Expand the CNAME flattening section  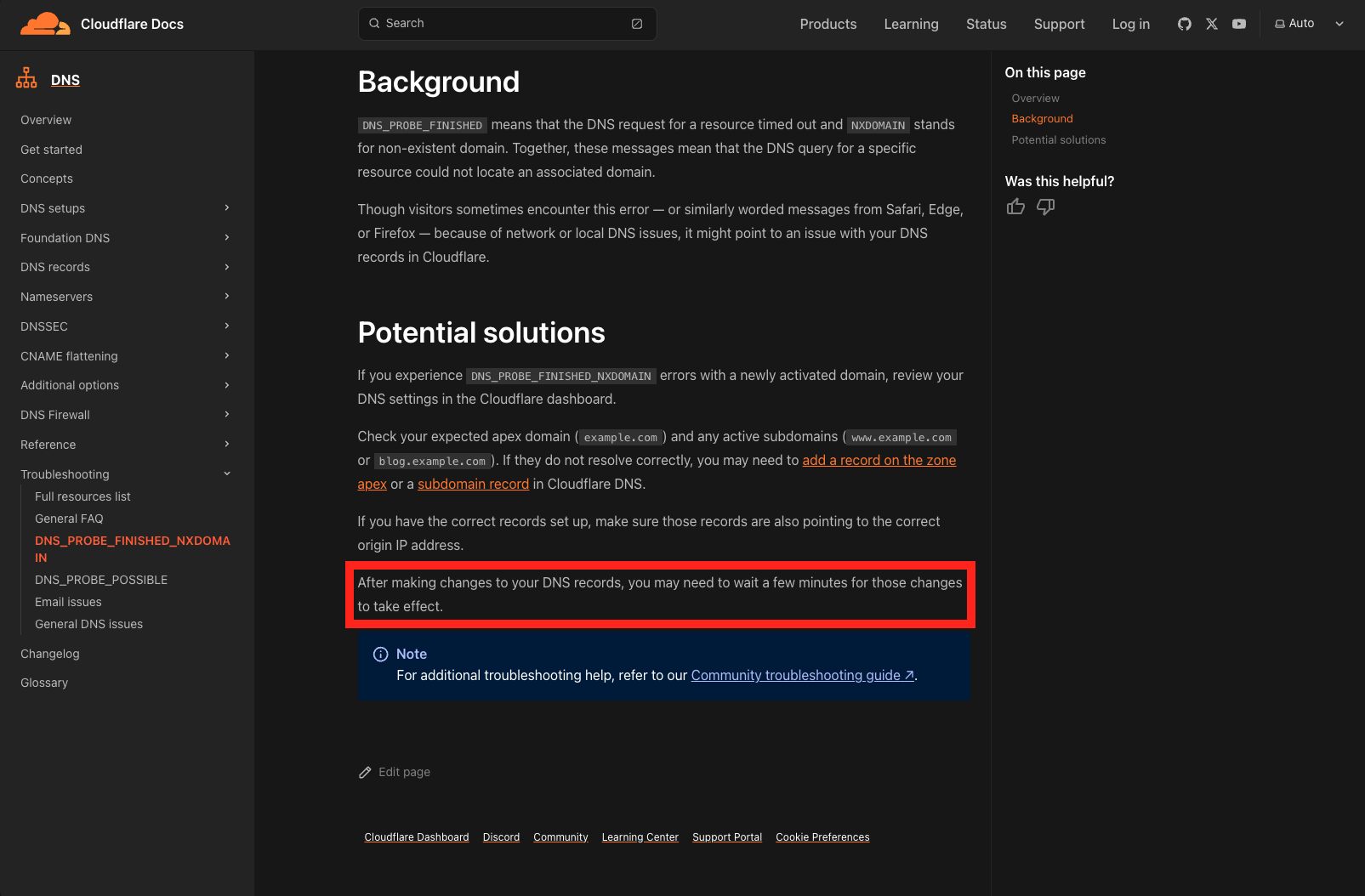[227, 356]
